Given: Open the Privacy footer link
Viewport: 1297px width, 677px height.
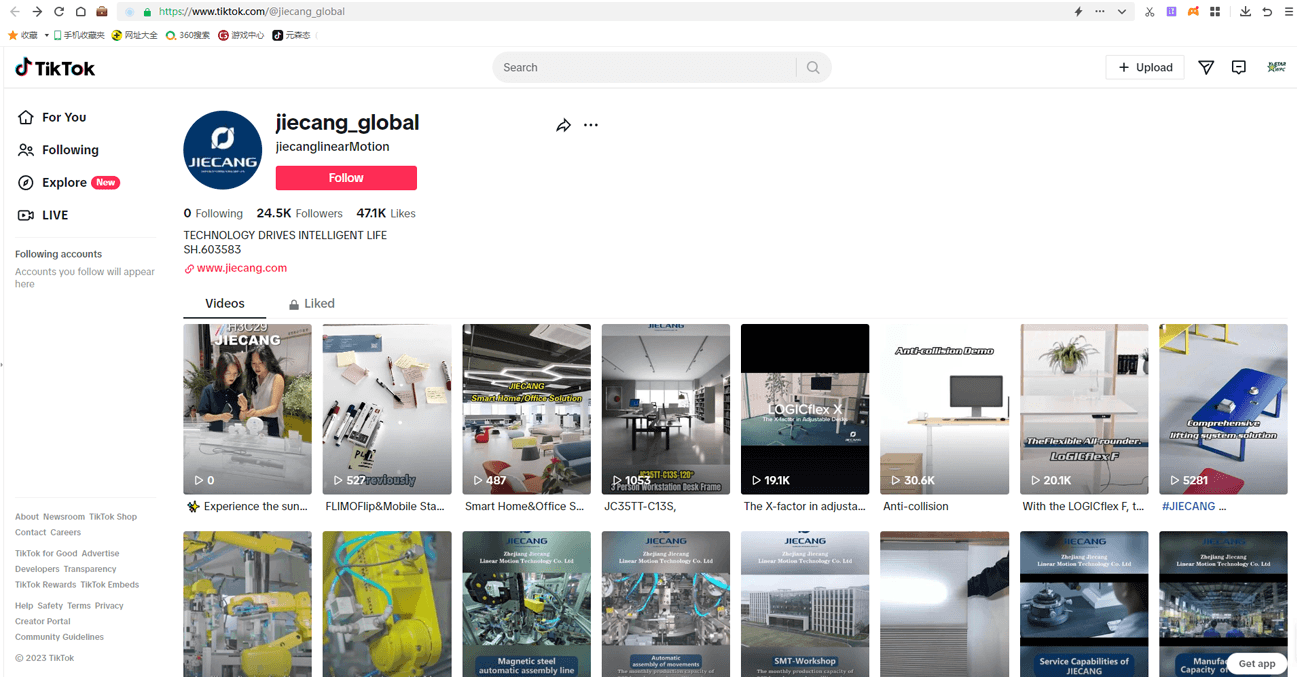Looking at the screenshot, I should pyautogui.click(x=109, y=606).
